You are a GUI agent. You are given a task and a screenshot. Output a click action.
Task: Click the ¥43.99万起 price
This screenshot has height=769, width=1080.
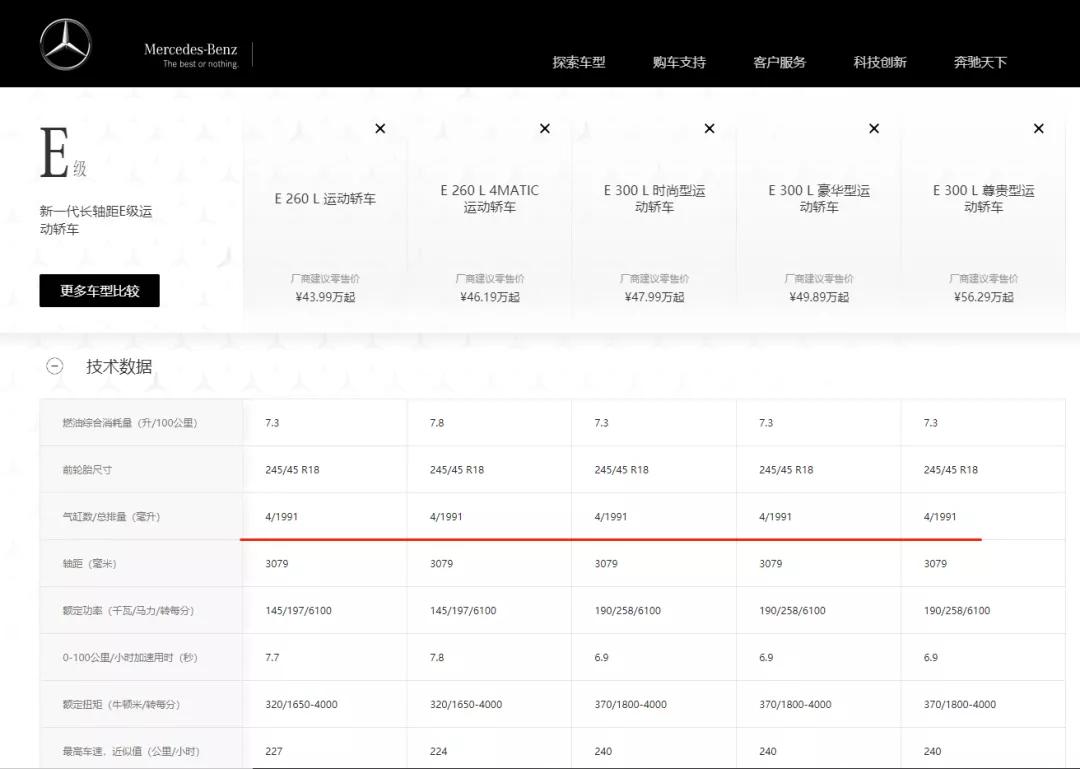(325, 297)
